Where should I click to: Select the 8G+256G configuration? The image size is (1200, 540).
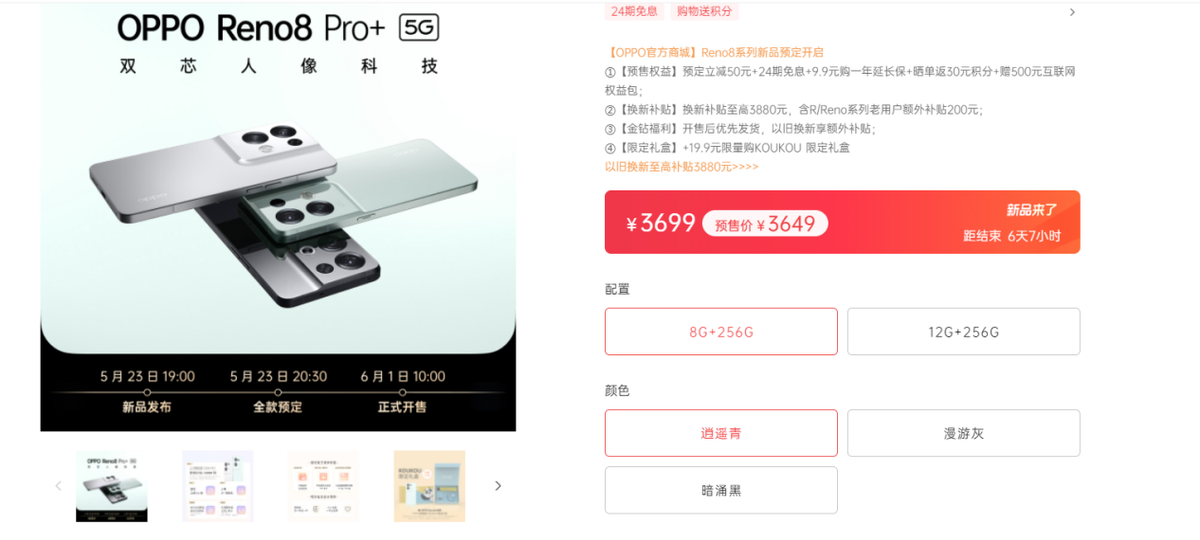pos(721,331)
